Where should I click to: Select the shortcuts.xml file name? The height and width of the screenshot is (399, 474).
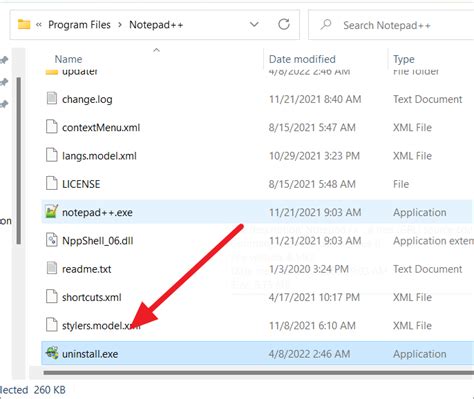point(92,297)
